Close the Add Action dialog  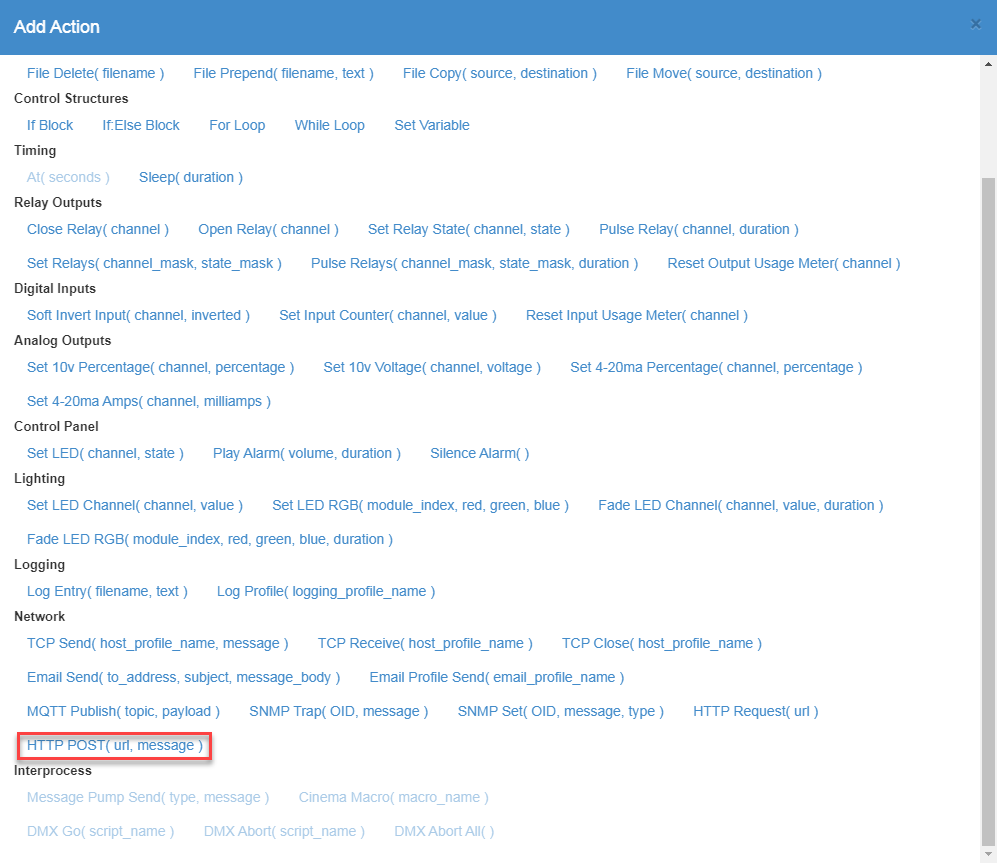point(975,25)
